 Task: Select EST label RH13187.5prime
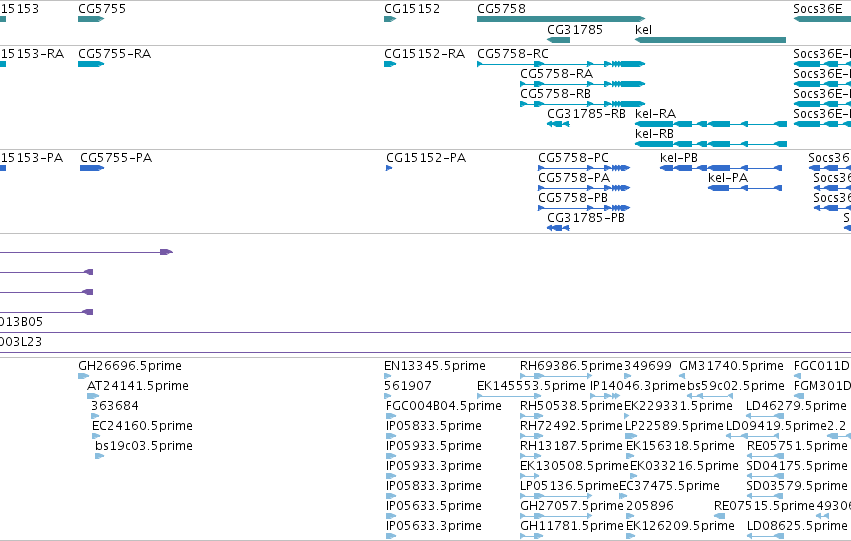click(x=571, y=446)
